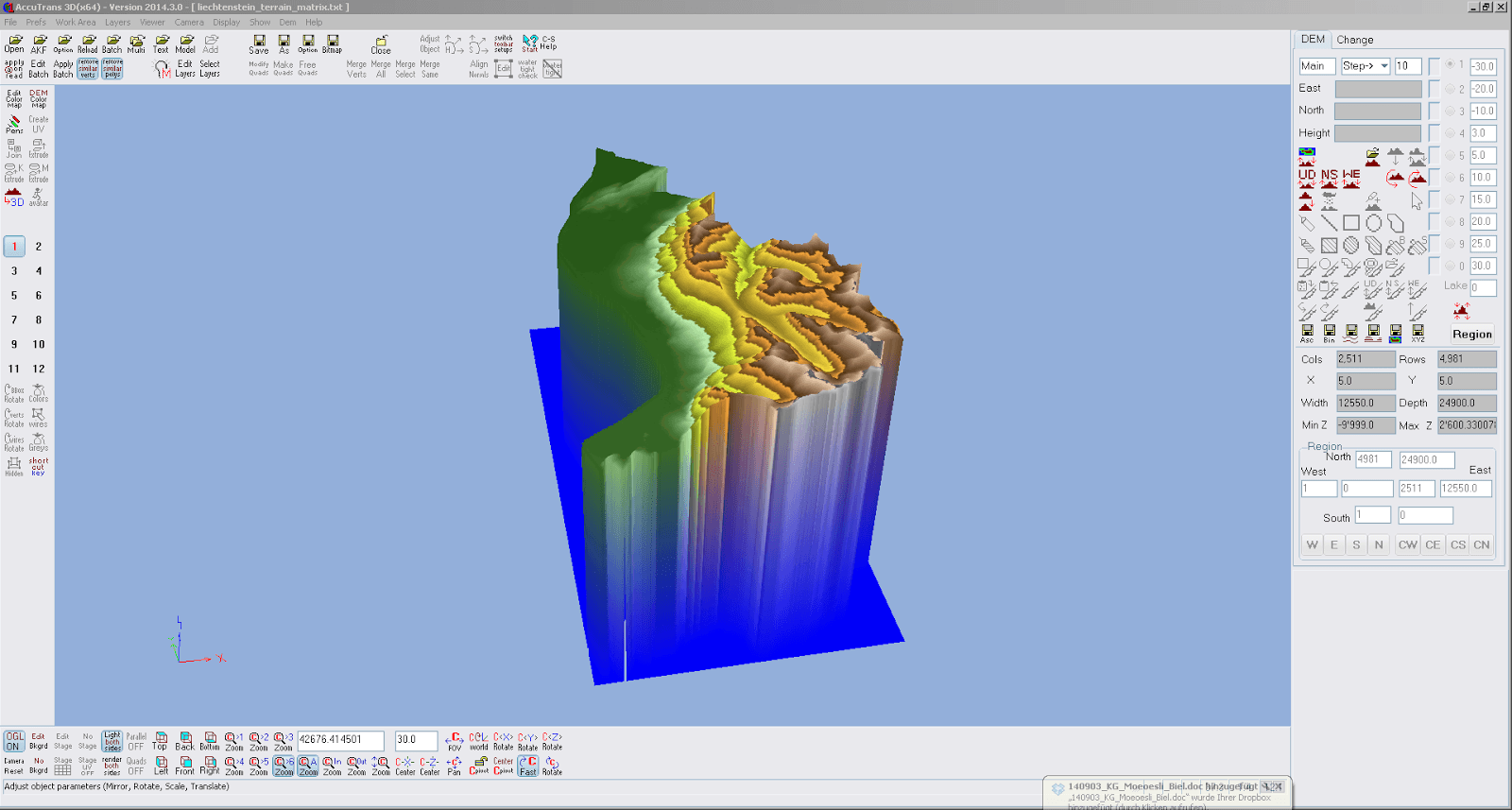Viewport: 1512px width, 810px height.
Task: Click the Save As icon
Action: [x=283, y=43]
